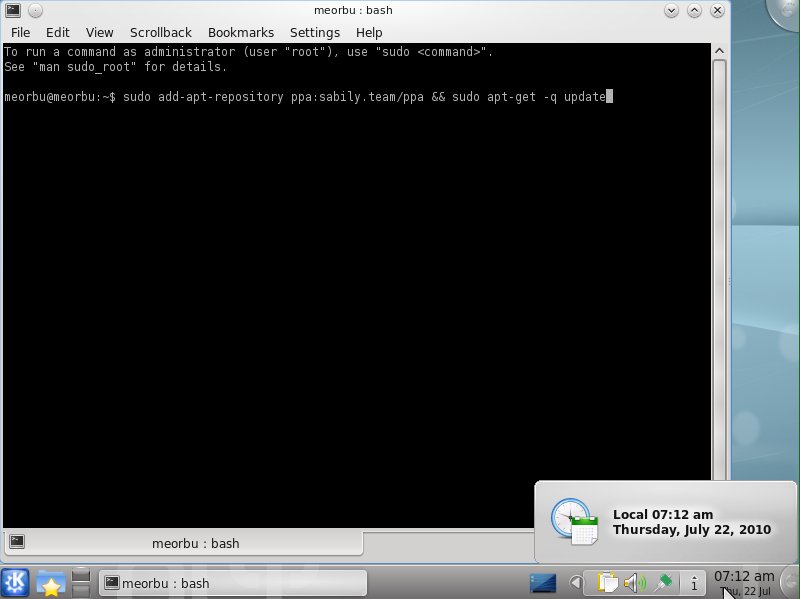800x599 pixels.
Task: Expand hidden system tray icons via the arrow
Action: [575, 582]
